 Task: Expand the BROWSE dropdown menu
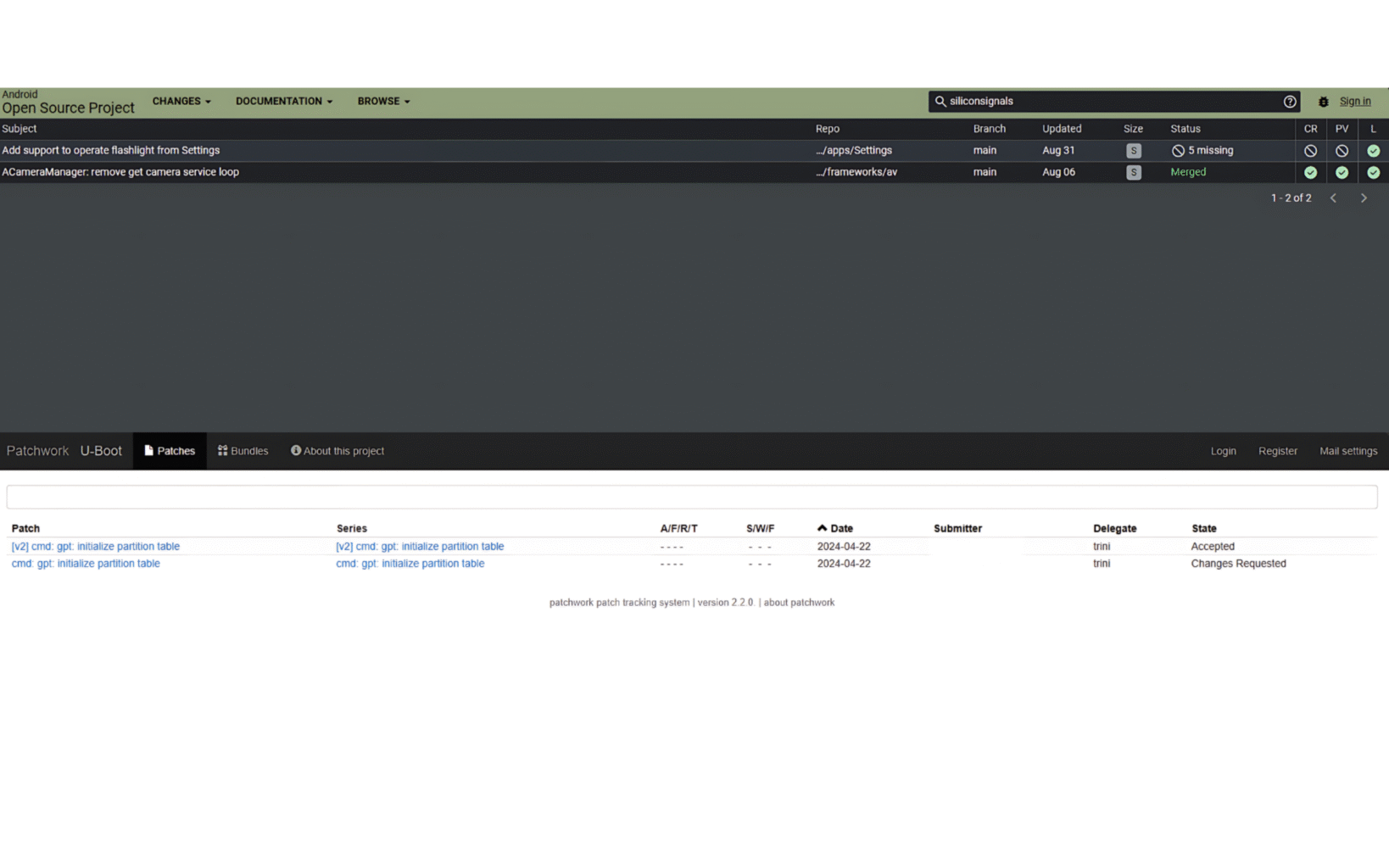(383, 101)
